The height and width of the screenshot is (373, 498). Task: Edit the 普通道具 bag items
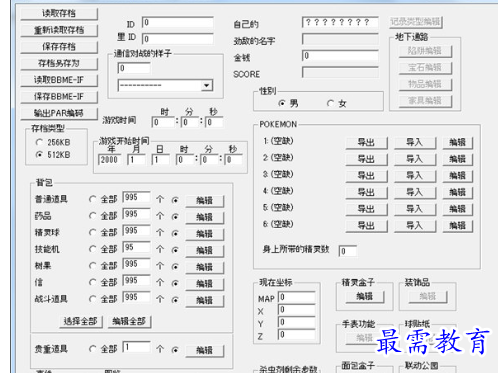point(205,201)
